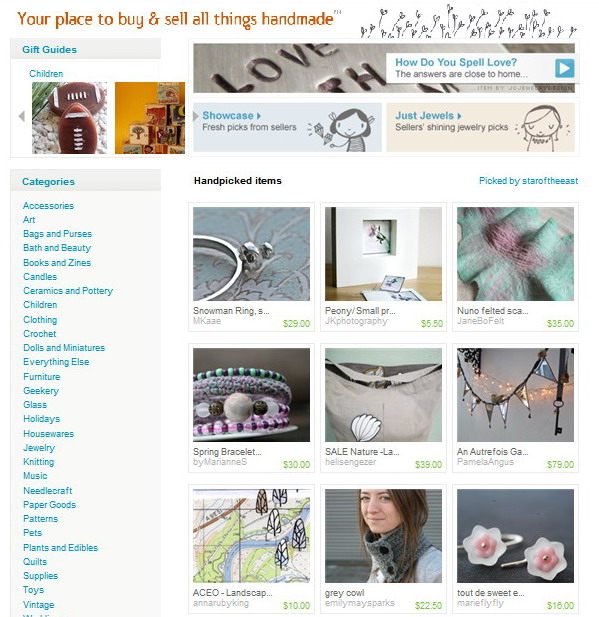Screen dimensions: 599x617
Task: Browse the Ceramics and Pottery category
Action: pyautogui.click(x=68, y=291)
